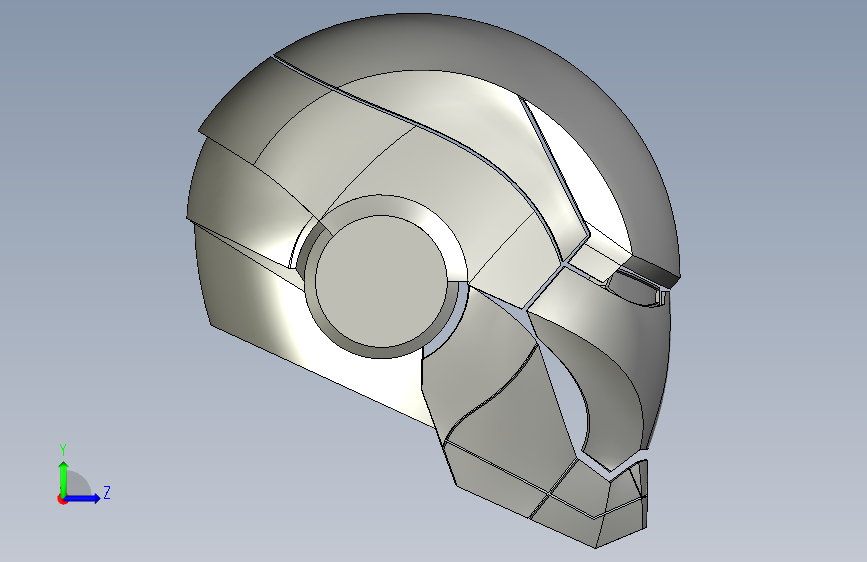The image size is (867, 562).
Task: Click the red origin dot of the axis triad
Action: [62, 499]
